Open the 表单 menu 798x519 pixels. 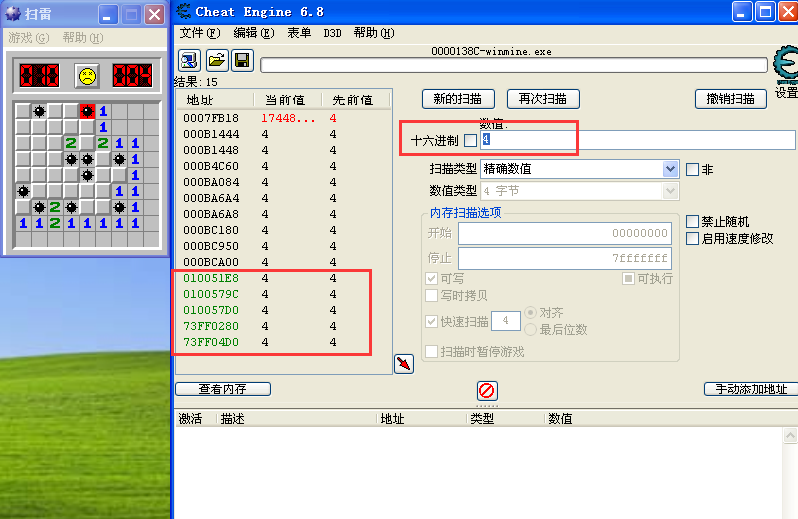pos(299,33)
